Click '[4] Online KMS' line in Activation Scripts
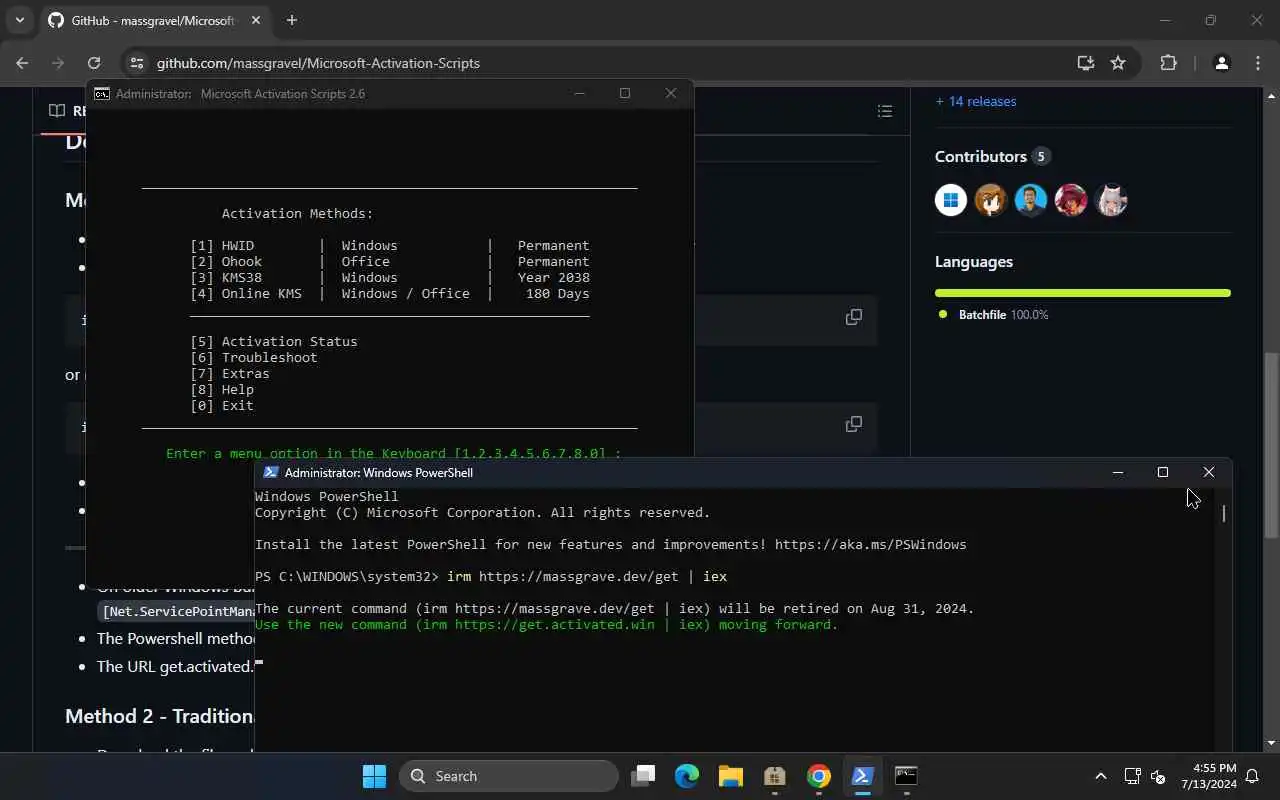This screenshot has width=1280, height=800. pyautogui.click(x=390, y=293)
